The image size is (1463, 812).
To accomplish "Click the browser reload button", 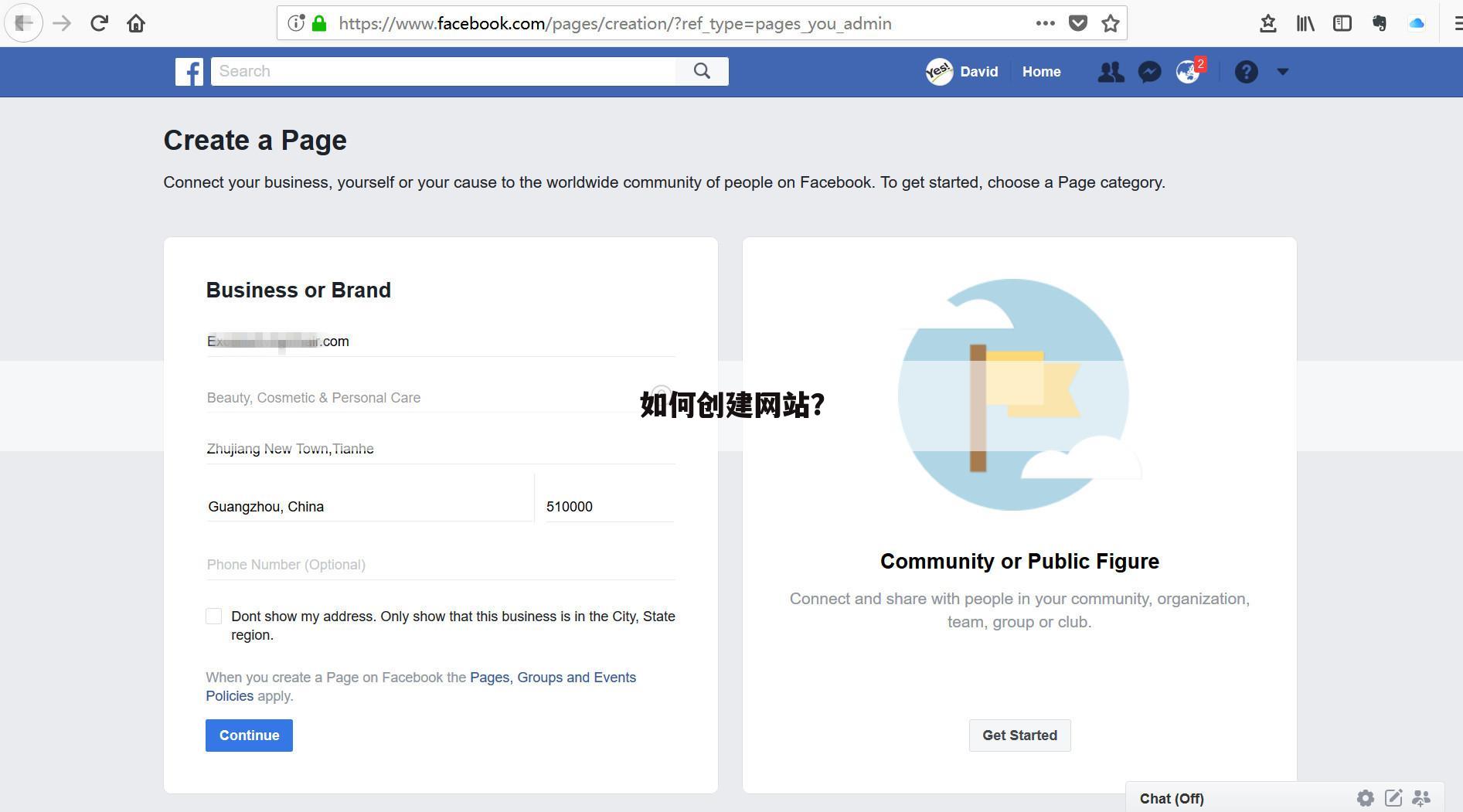I will (99, 23).
